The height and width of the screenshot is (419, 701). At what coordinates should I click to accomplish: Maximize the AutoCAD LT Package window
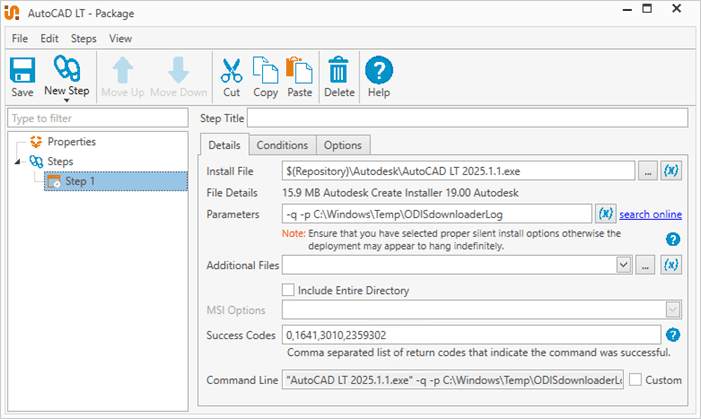pos(647,8)
